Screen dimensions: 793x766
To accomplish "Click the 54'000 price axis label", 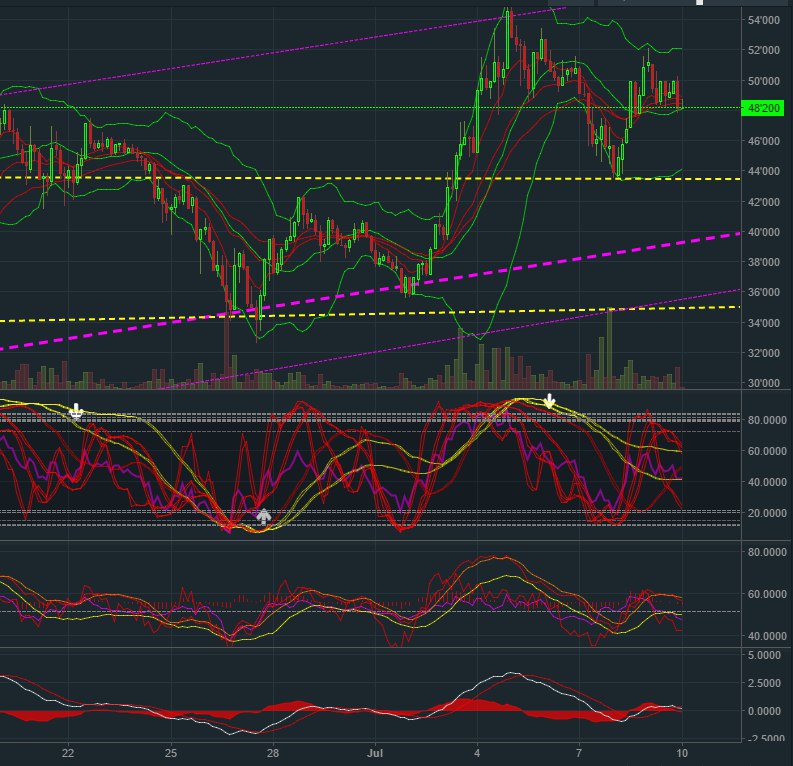I will coord(764,20).
